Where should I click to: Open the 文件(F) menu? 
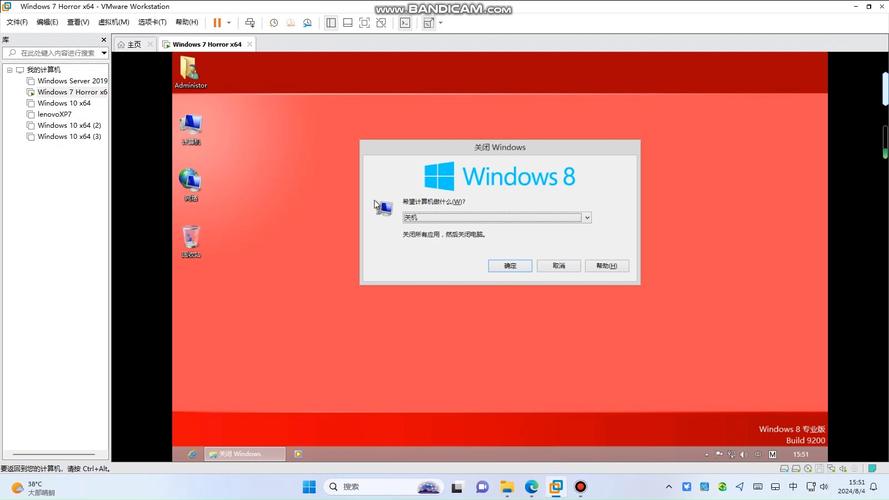coord(17,22)
